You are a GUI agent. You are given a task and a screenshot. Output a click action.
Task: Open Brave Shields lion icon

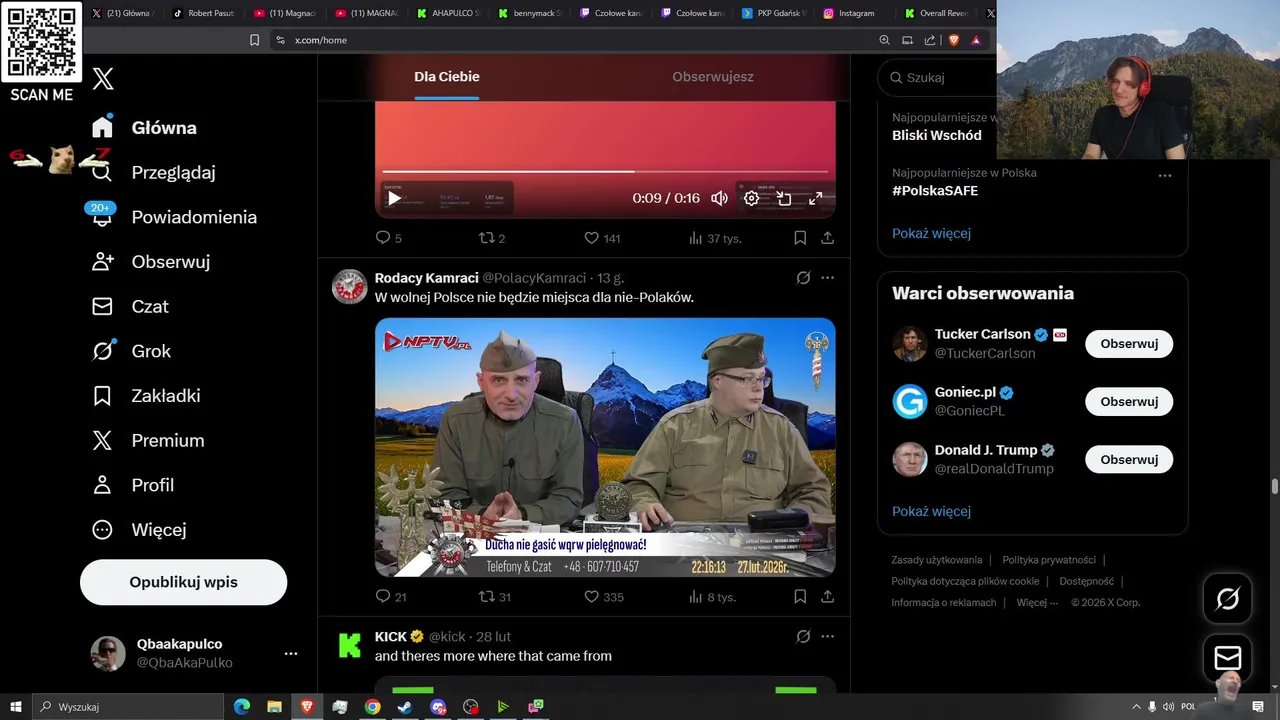[952, 40]
